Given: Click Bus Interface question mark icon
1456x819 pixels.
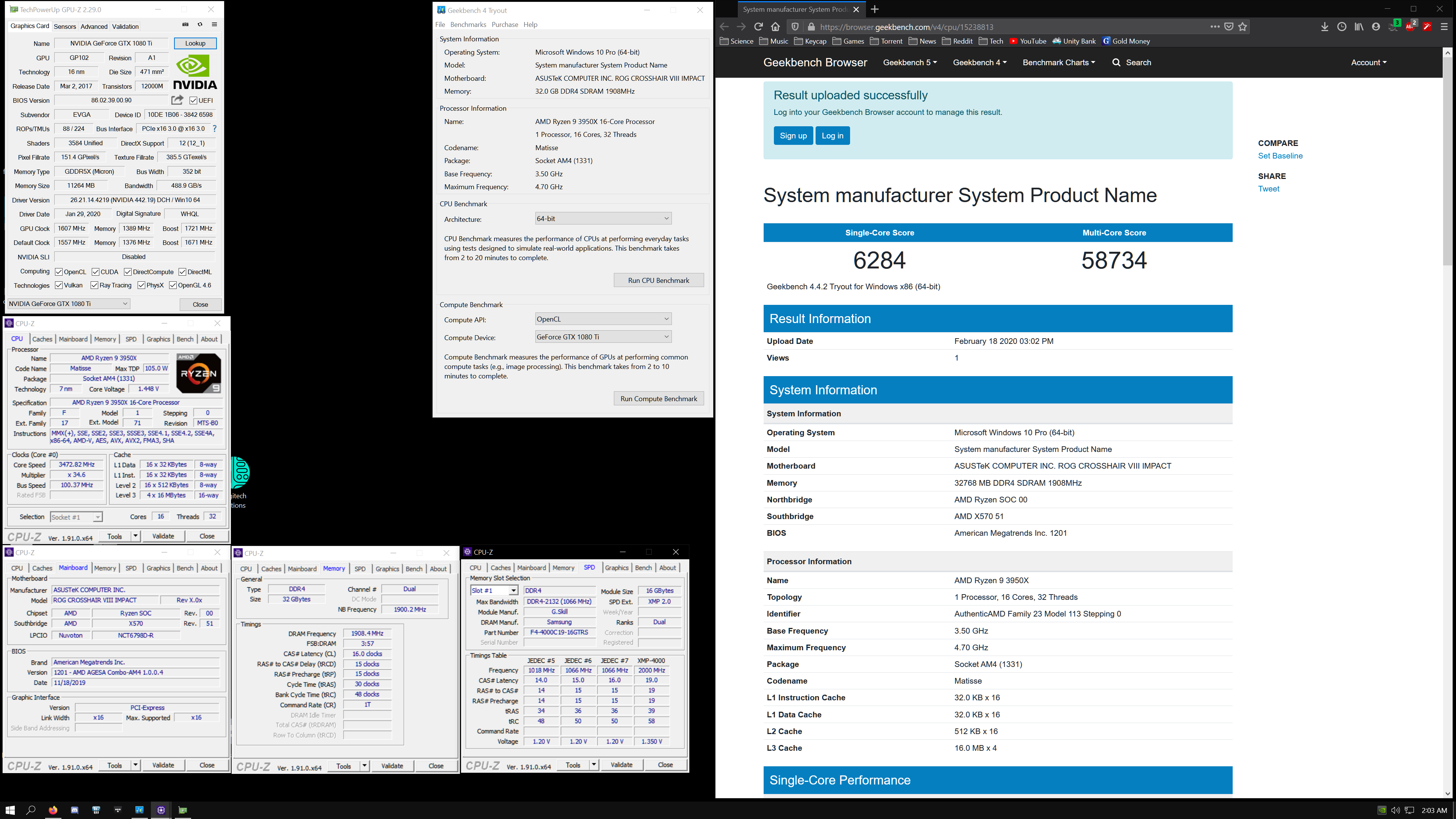Looking at the screenshot, I should [x=215, y=129].
